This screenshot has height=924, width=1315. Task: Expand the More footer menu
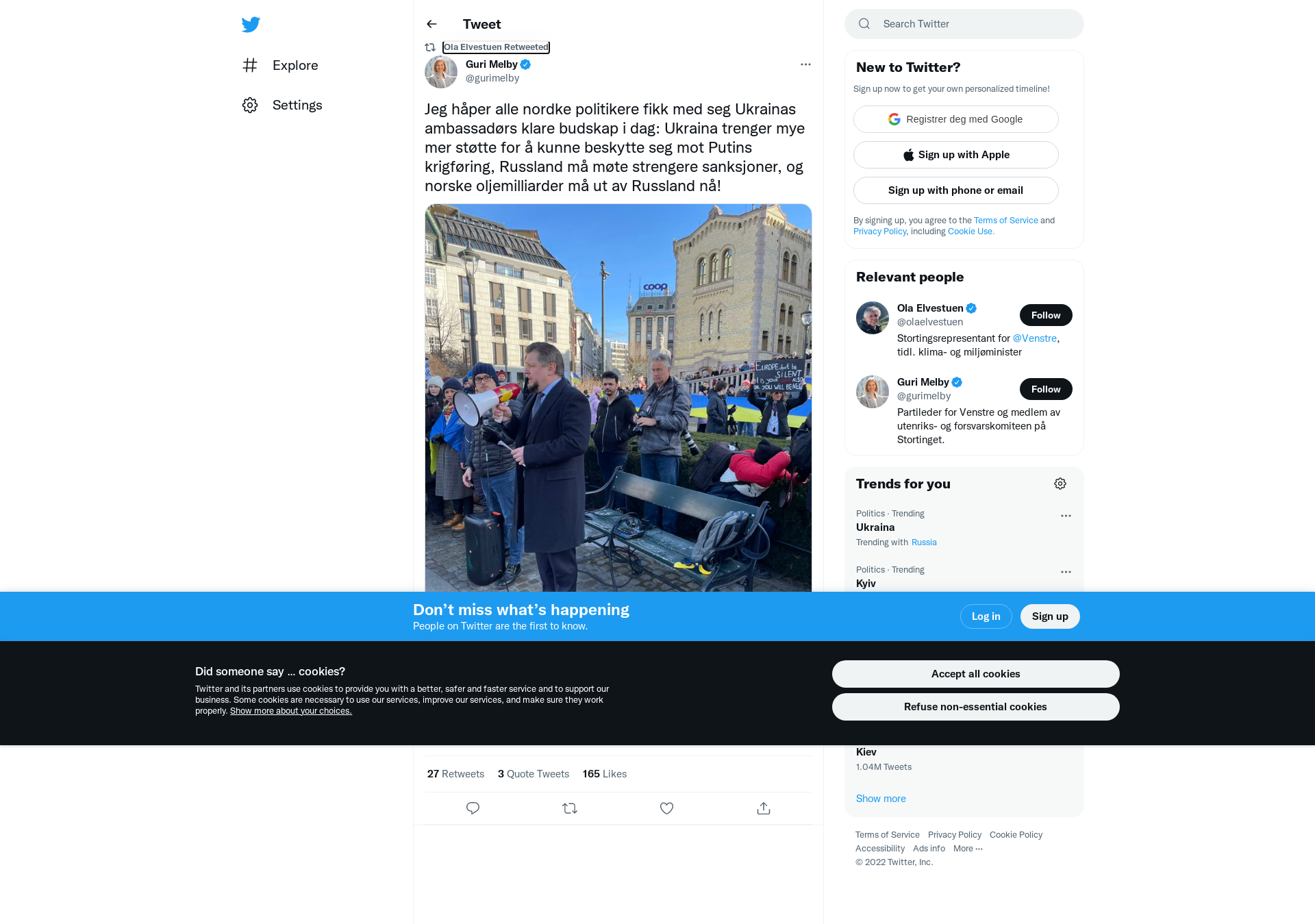(x=968, y=849)
